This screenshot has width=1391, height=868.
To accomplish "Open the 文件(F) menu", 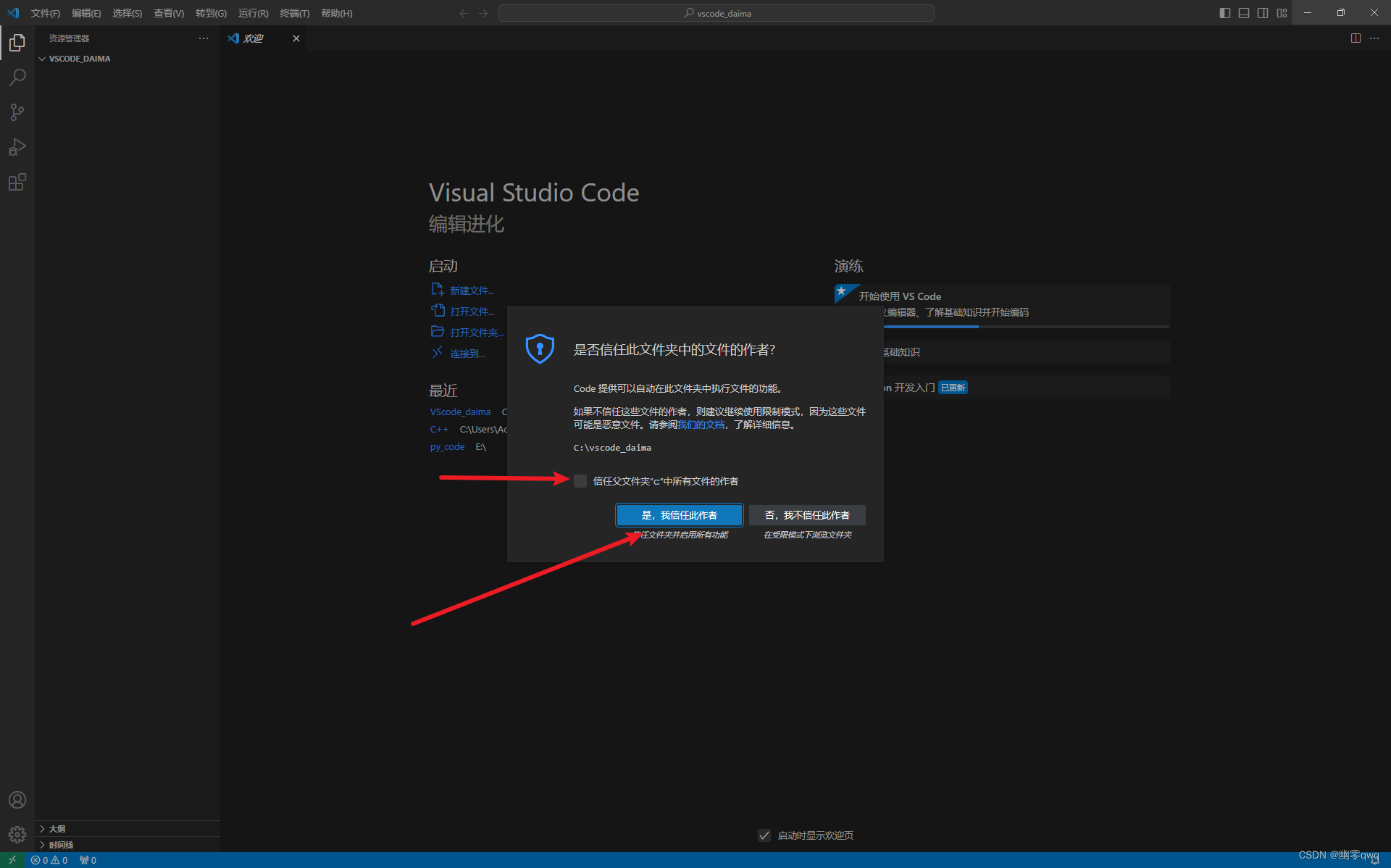I will coord(45,13).
